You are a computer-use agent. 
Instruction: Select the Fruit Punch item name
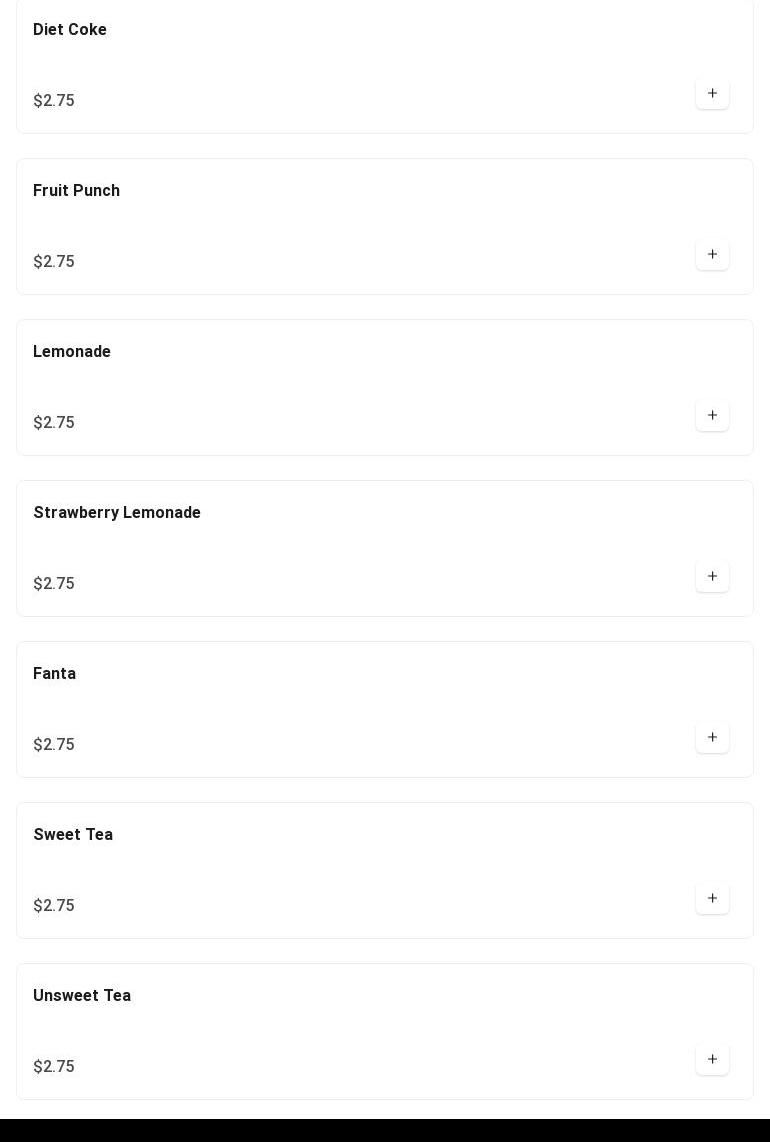76,191
